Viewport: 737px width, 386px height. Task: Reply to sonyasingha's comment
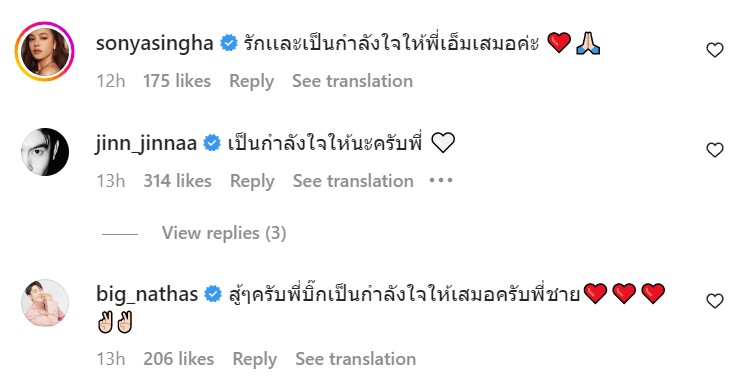(251, 81)
